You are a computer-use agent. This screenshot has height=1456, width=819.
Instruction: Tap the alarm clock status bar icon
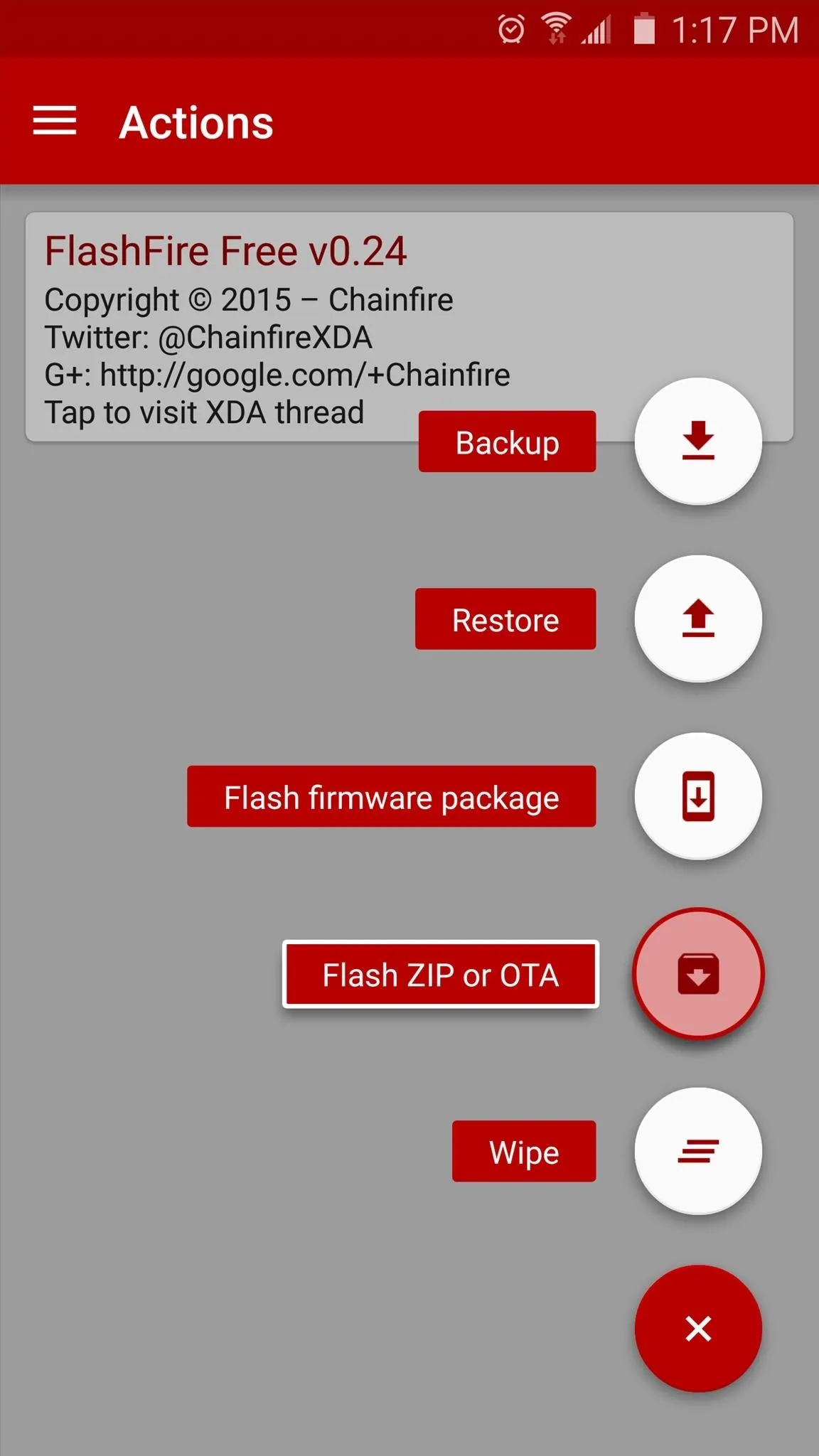pos(511,30)
